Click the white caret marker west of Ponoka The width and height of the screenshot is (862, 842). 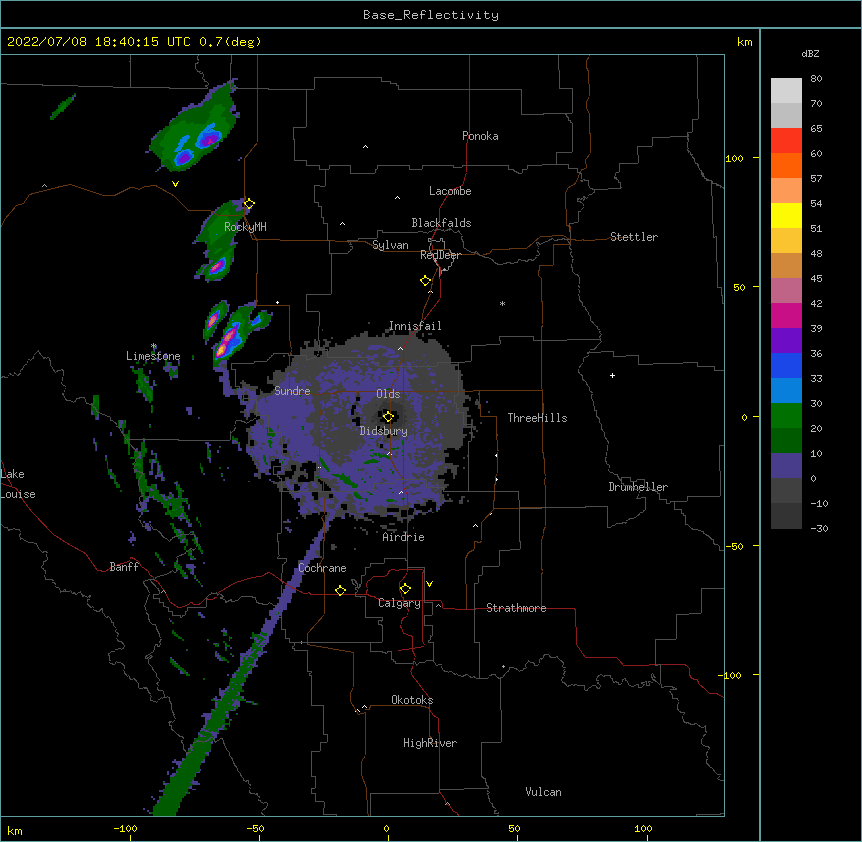(366, 147)
